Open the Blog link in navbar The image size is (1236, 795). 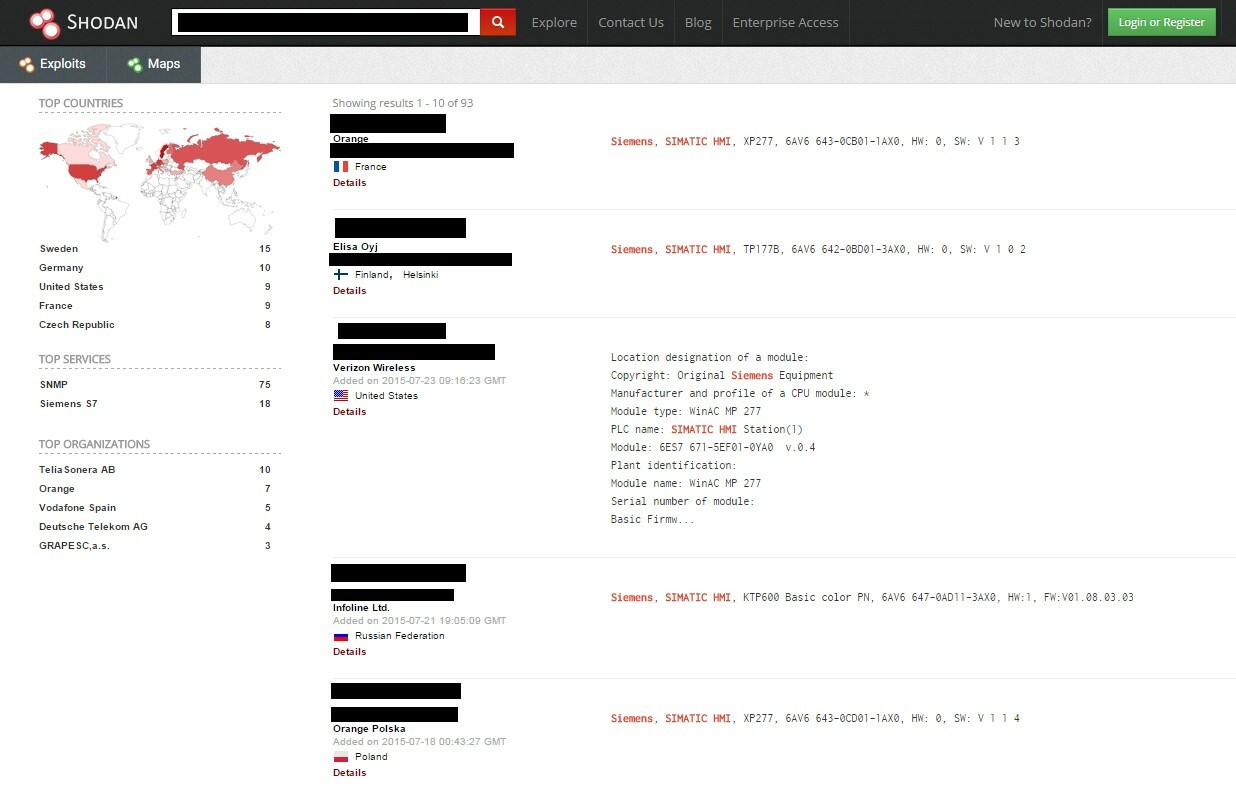tap(698, 22)
